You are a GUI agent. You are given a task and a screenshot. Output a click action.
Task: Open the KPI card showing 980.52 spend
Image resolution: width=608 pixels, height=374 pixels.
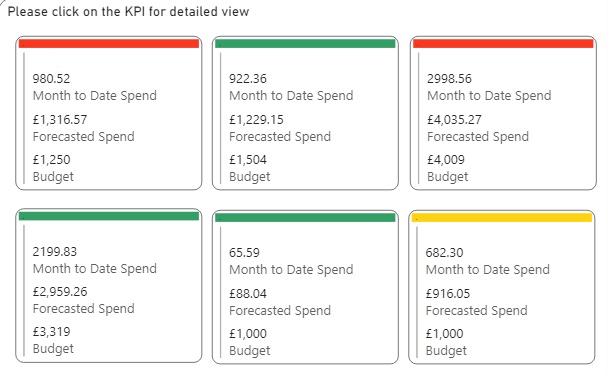tap(109, 113)
